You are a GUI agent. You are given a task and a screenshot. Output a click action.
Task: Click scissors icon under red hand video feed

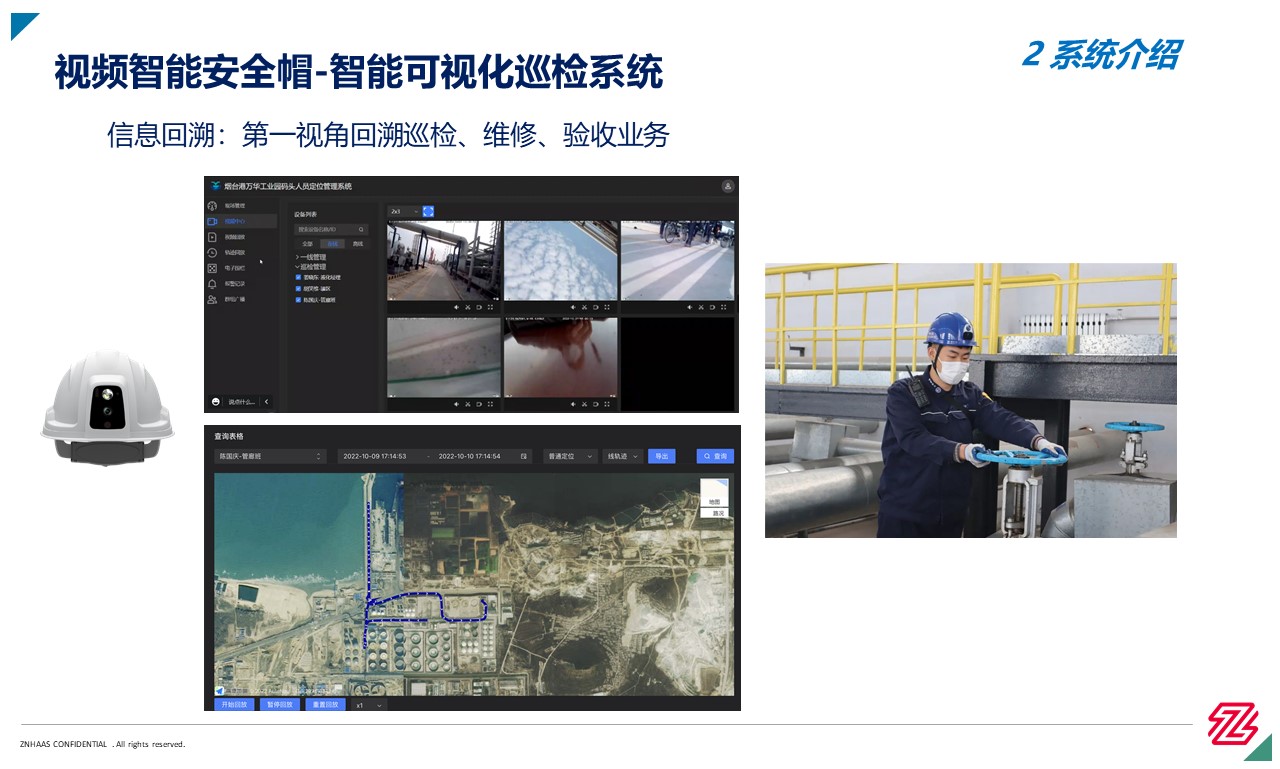point(584,404)
